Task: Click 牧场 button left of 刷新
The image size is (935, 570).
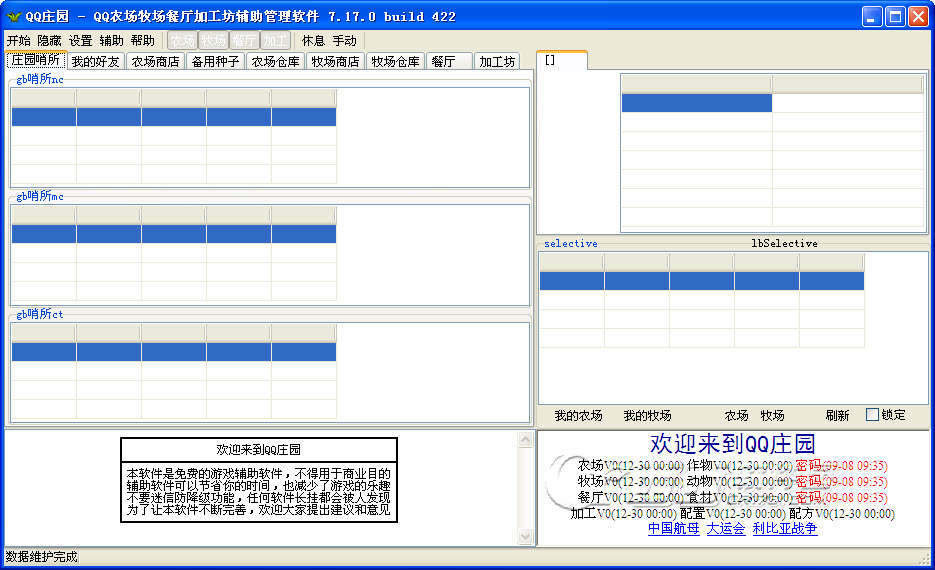Action: [772, 416]
